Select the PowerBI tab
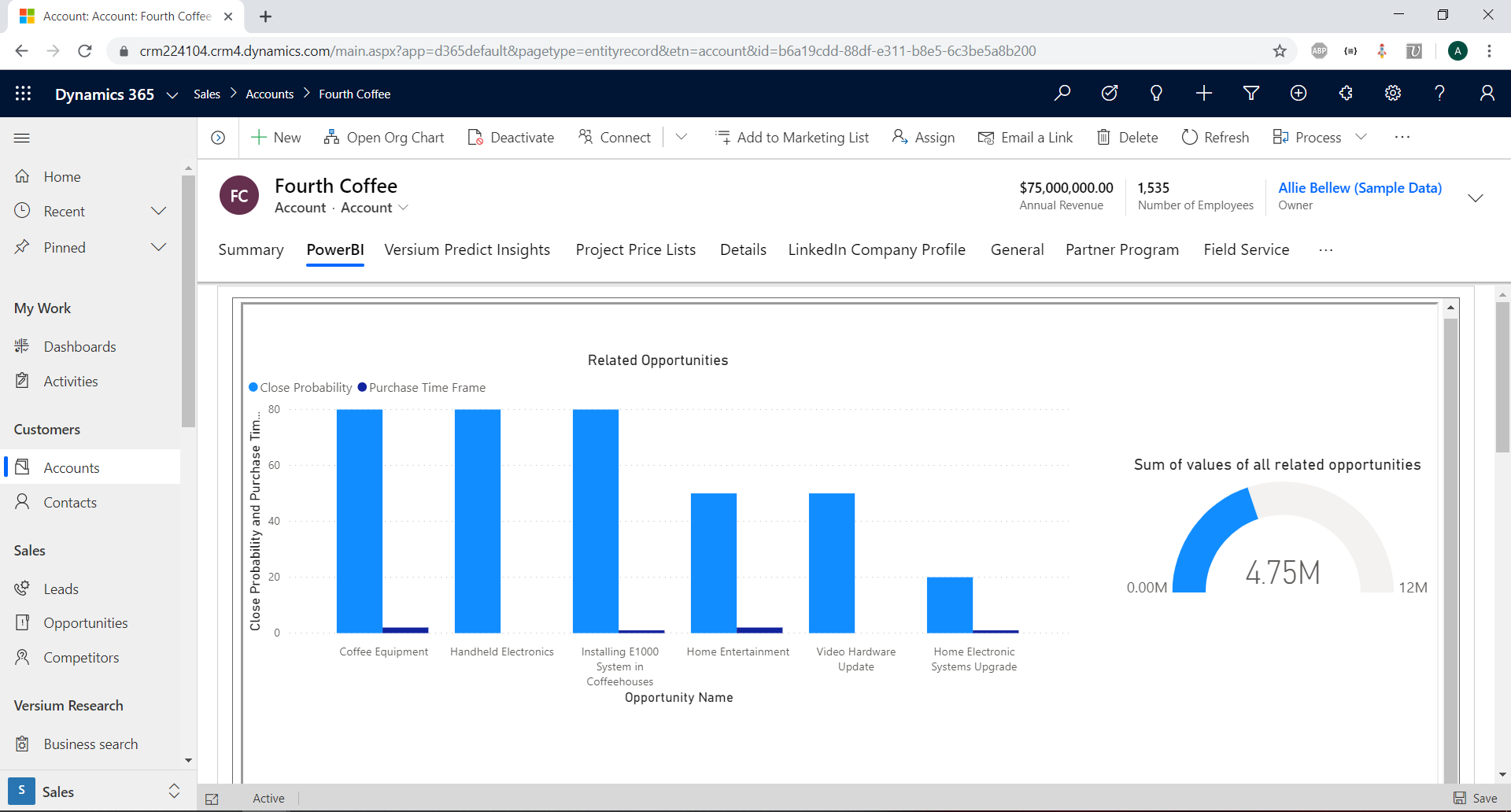 coord(335,249)
